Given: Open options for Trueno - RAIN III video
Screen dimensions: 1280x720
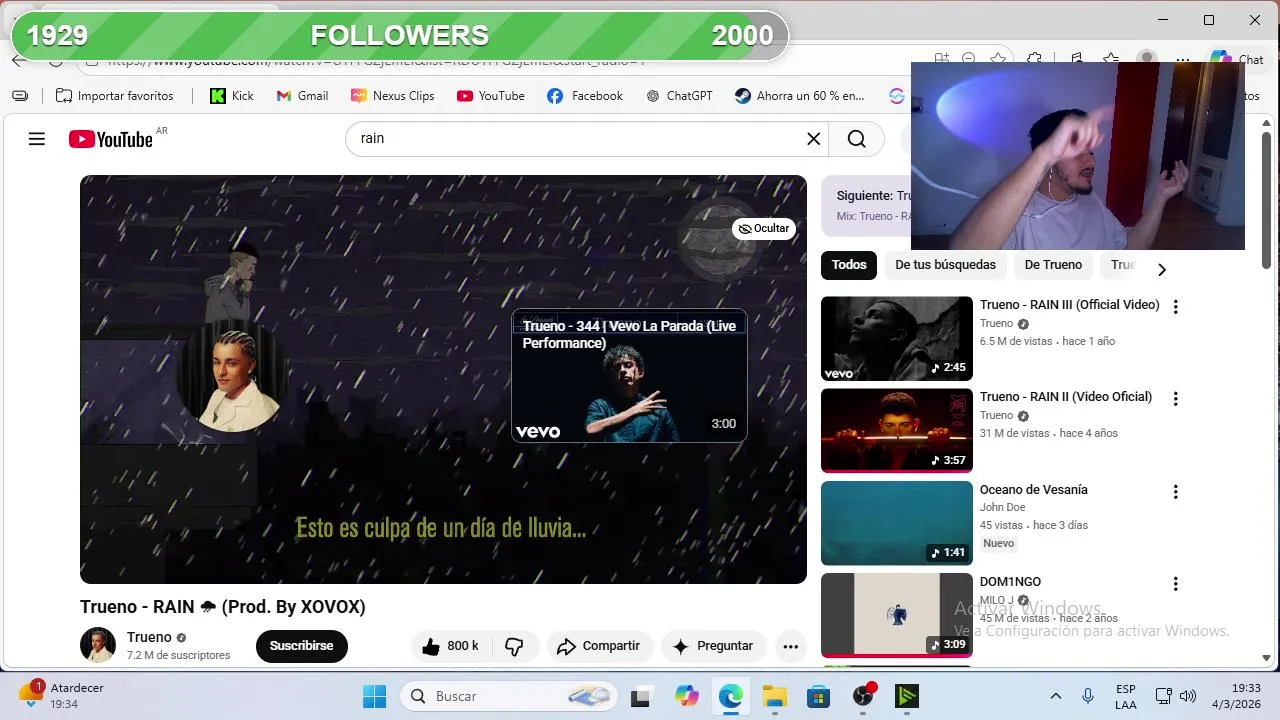Looking at the screenshot, I should click(x=1176, y=307).
